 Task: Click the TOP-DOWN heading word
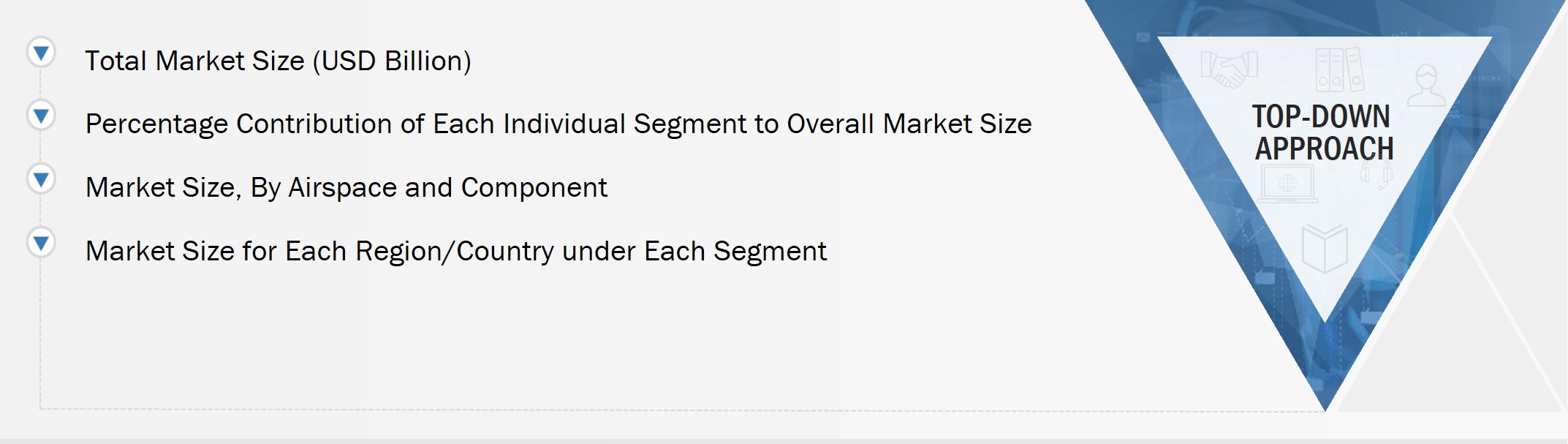pos(1321,117)
